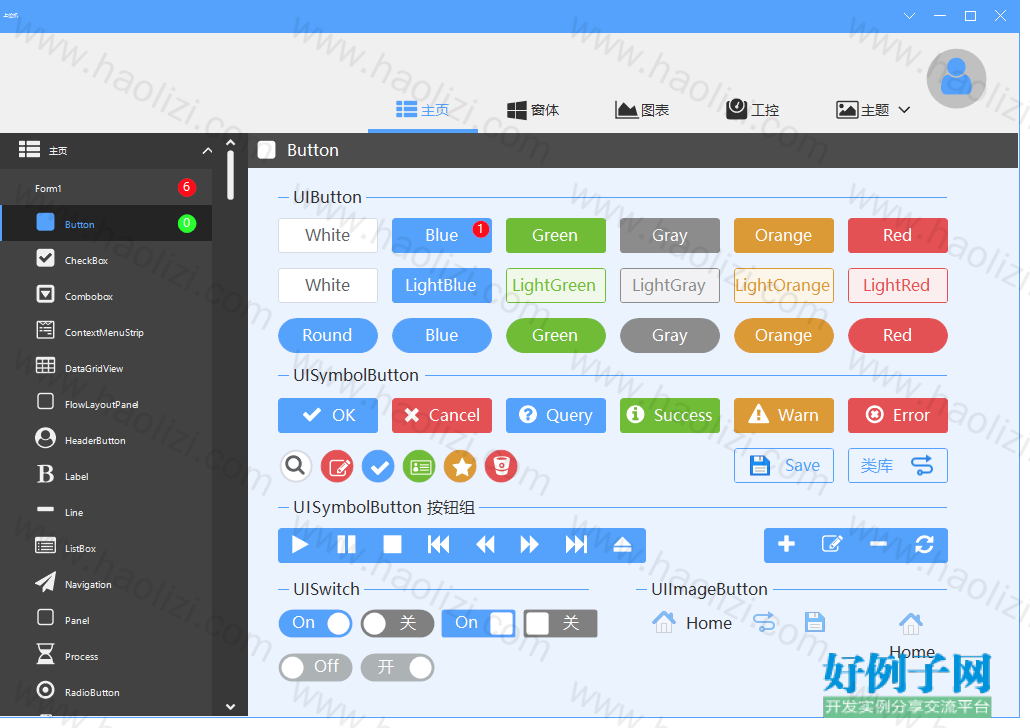Select HeaderButton in the sidebar
Viewport: 1030px width, 728px height.
coord(106,440)
